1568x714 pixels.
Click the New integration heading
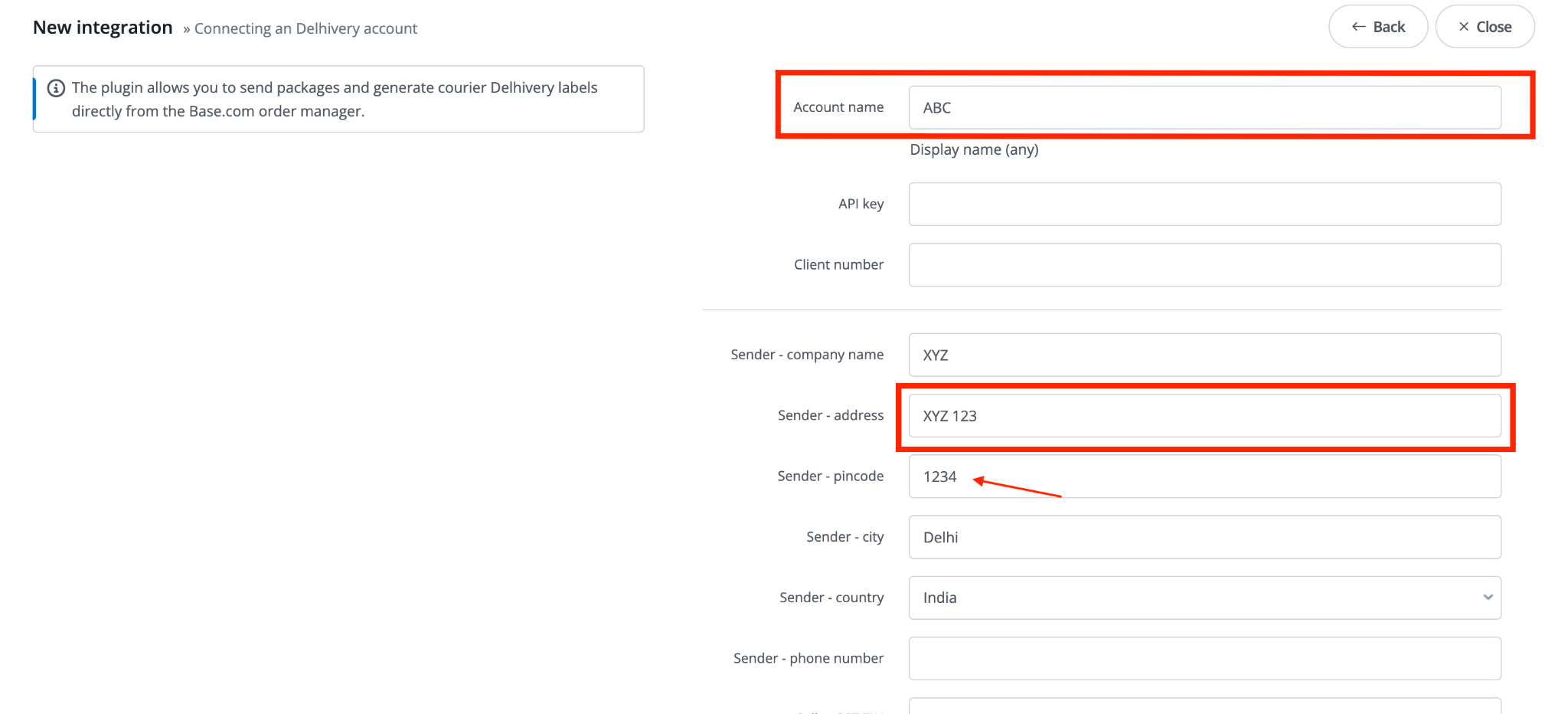[103, 28]
